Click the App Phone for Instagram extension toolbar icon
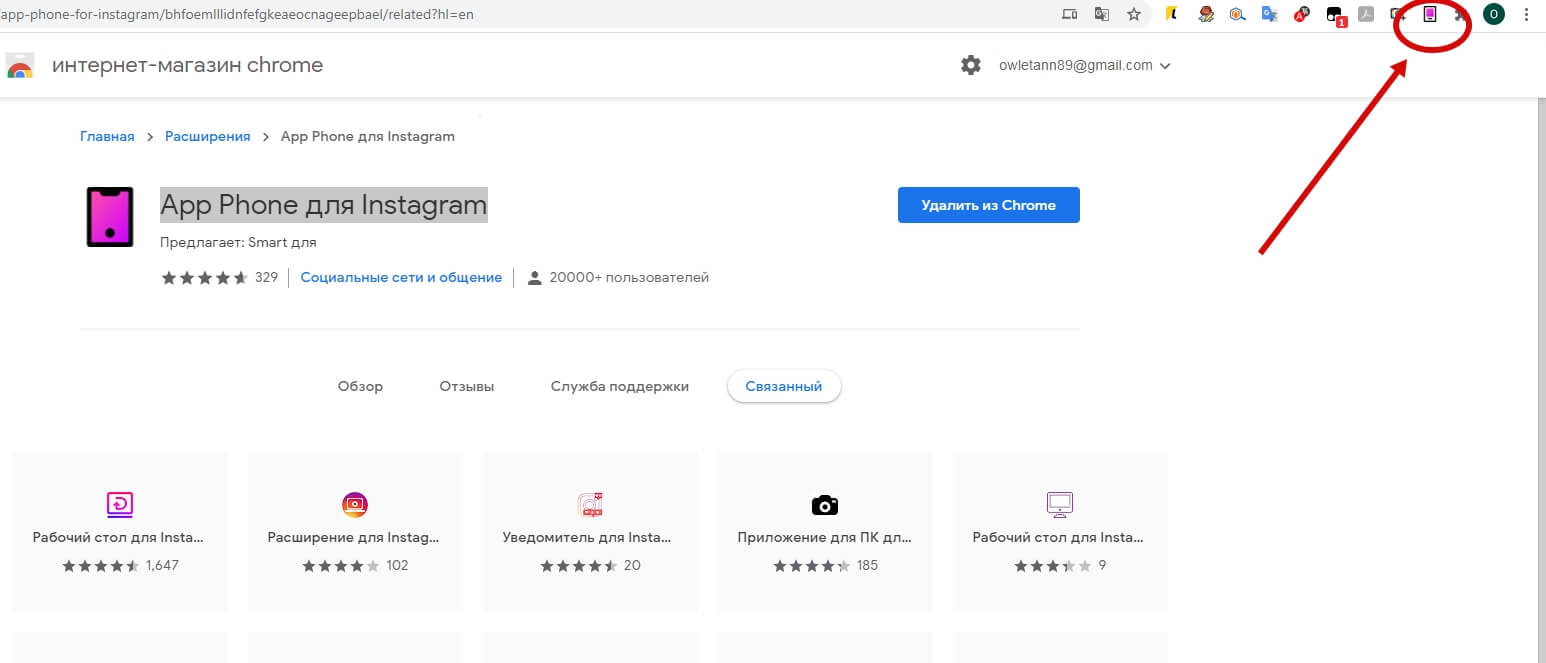 click(1430, 14)
